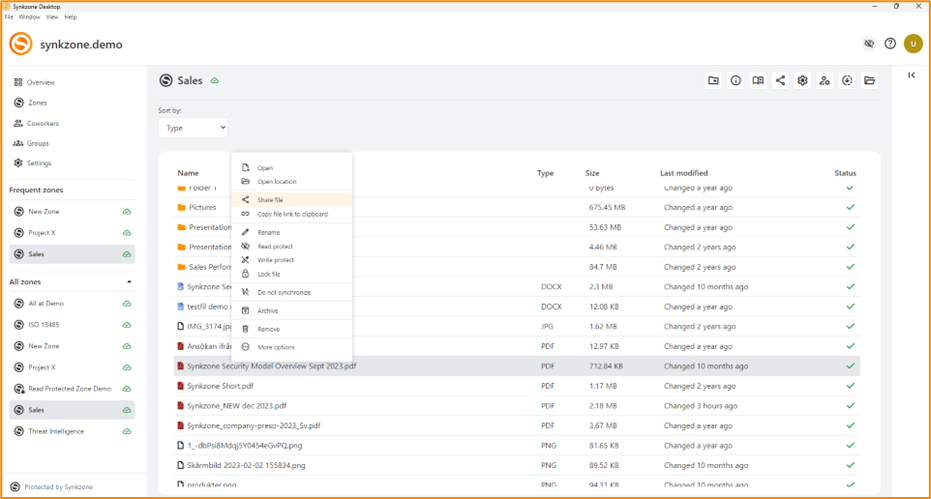Click the user avatar U button

point(913,44)
